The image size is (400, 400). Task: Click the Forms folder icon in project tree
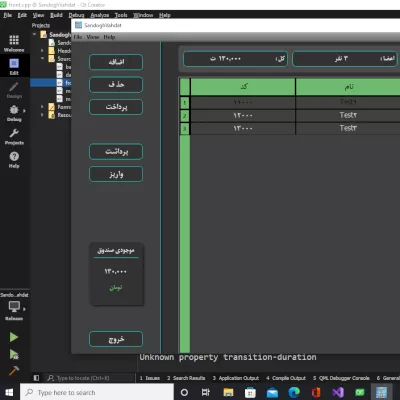[x=51, y=107]
